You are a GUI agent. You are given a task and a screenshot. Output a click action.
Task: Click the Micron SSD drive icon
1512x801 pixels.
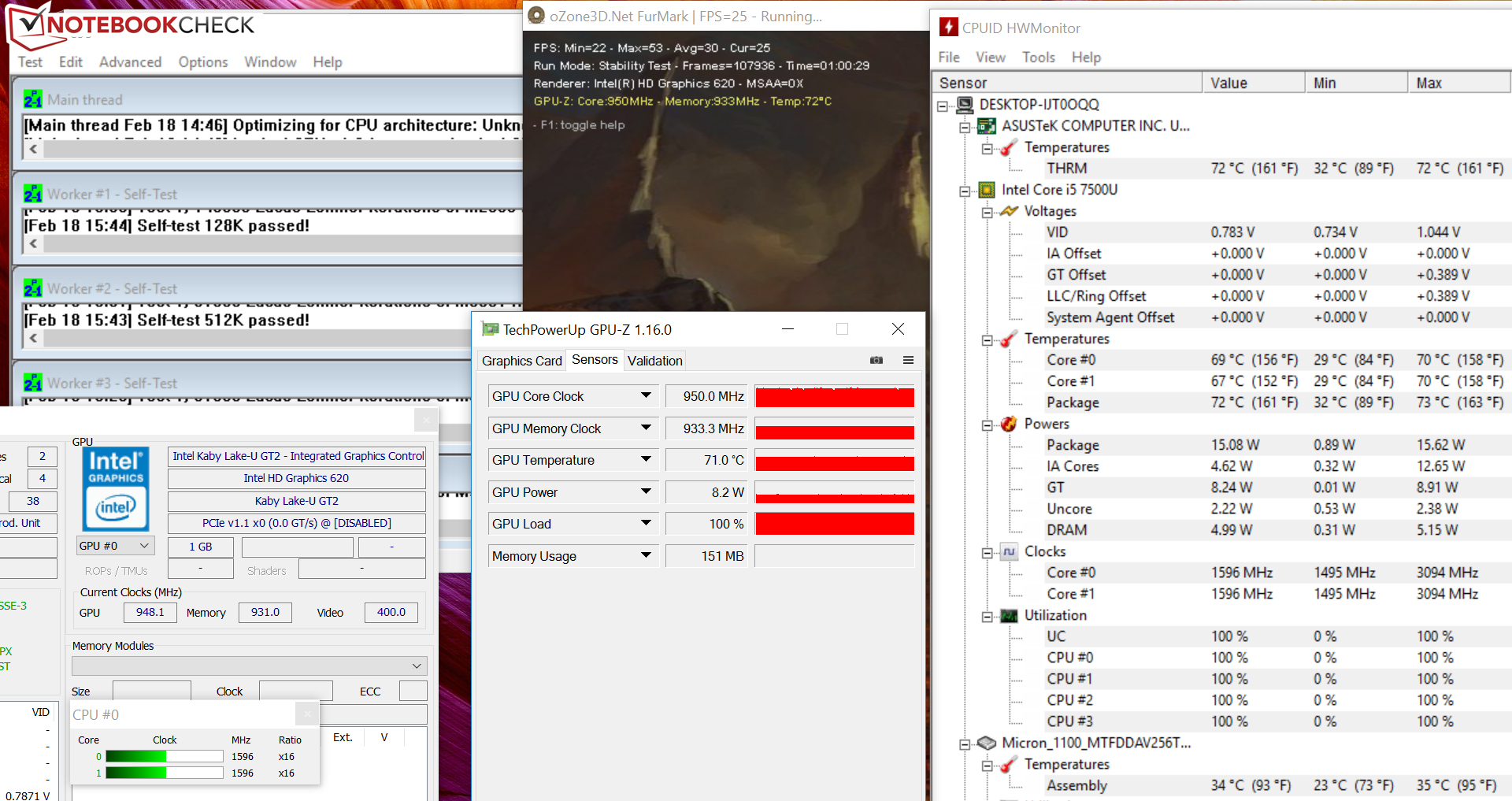click(x=987, y=743)
